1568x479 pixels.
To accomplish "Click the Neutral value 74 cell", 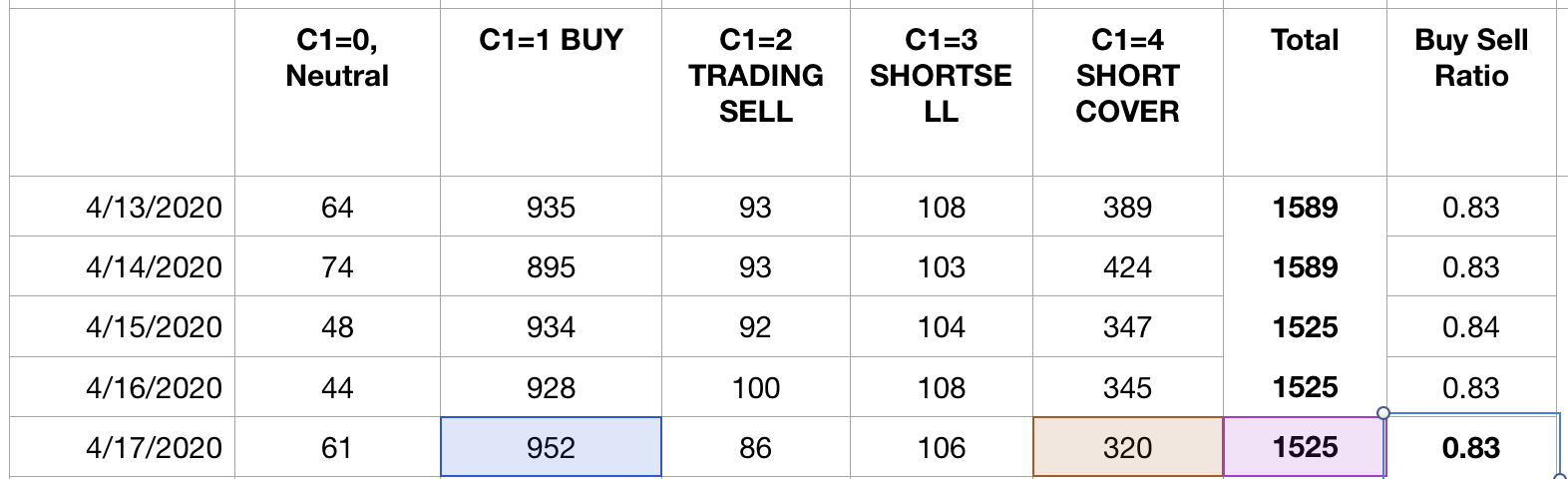I will [x=337, y=267].
